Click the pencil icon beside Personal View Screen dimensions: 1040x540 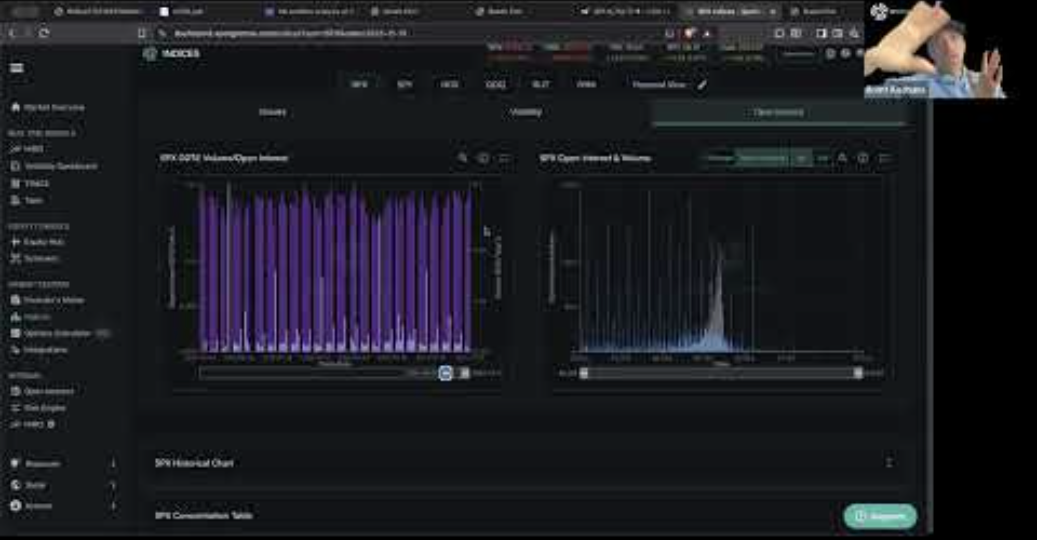pyautogui.click(x=702, y=85)
